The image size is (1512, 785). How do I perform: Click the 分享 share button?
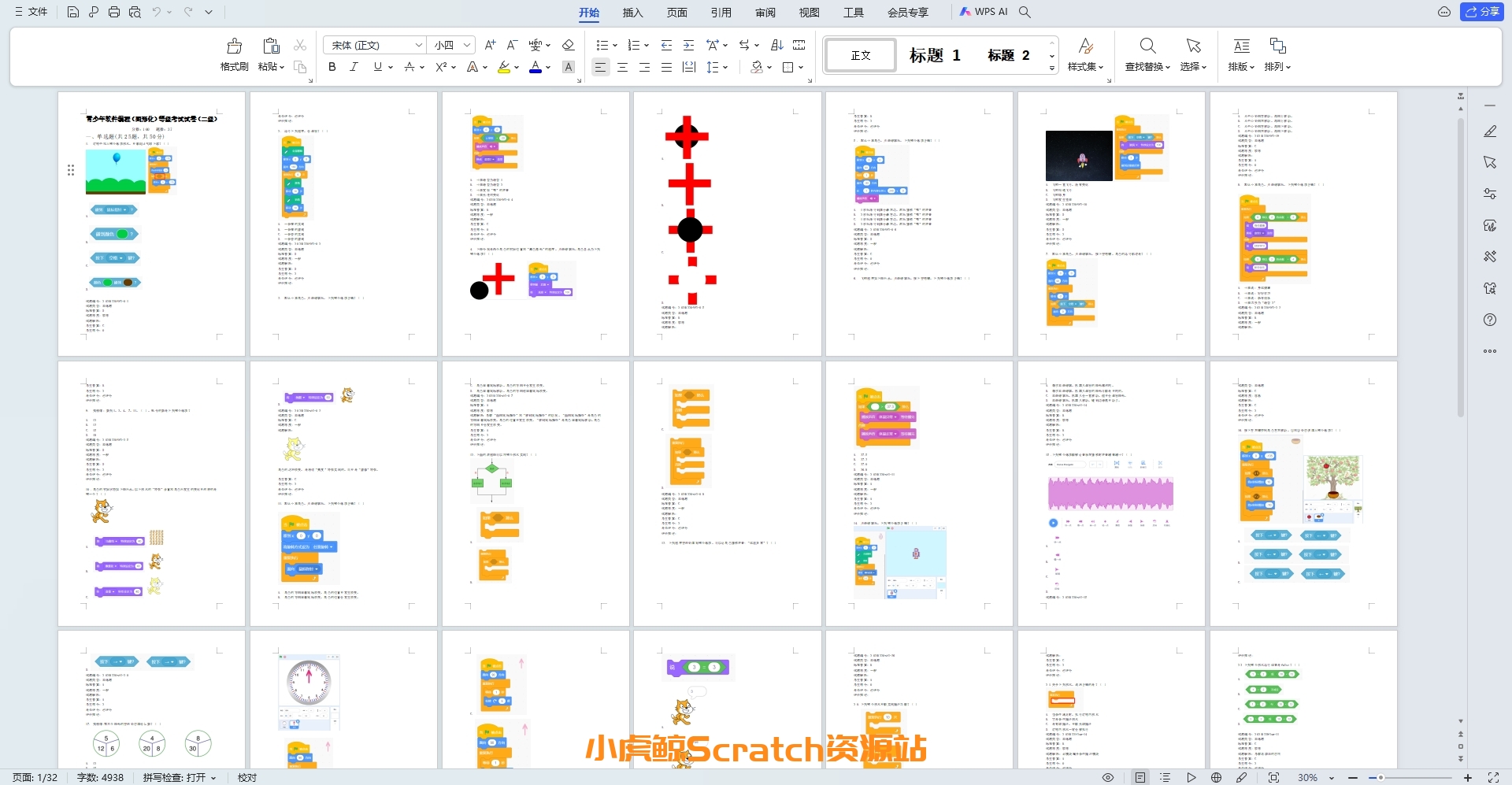[1481, 12]
